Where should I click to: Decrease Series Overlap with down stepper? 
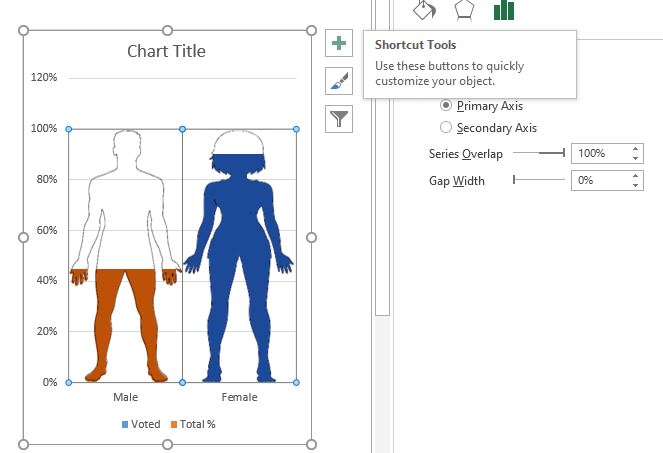[635, 158]
